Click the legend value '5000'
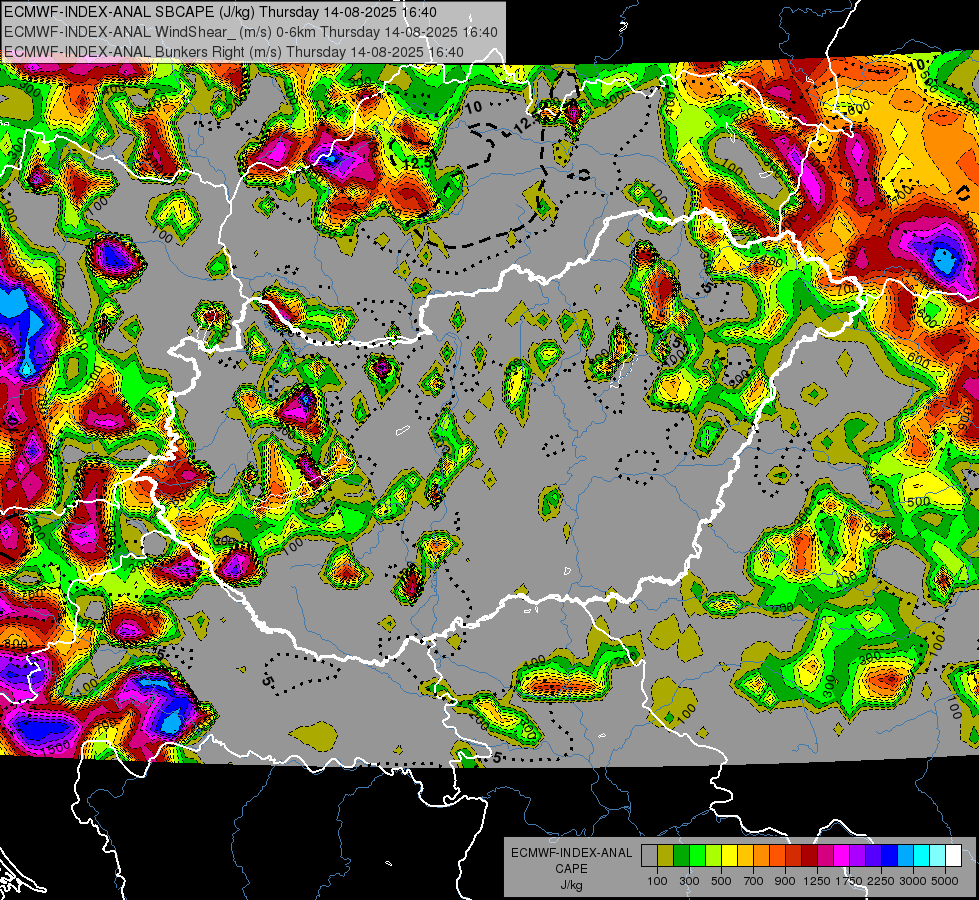The height and width of the screenshot is (900, 979). click(x=945, y=881)
